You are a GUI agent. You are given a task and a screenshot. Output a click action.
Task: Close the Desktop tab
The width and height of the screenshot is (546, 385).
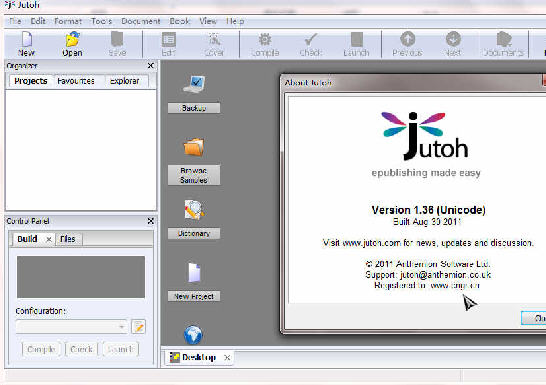tap(227, 358)
